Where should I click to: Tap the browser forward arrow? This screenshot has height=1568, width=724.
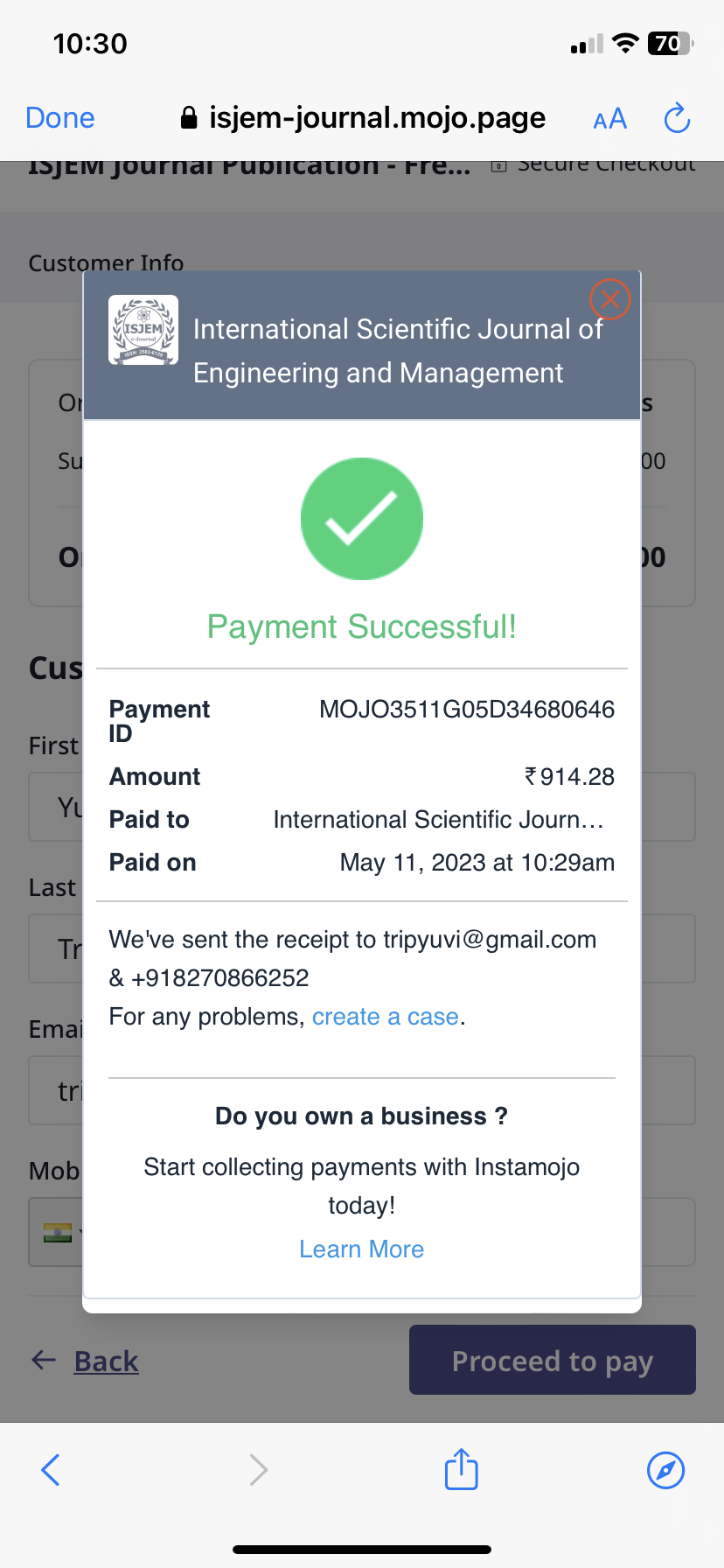pyautogui.click(x=258, y=1470)
